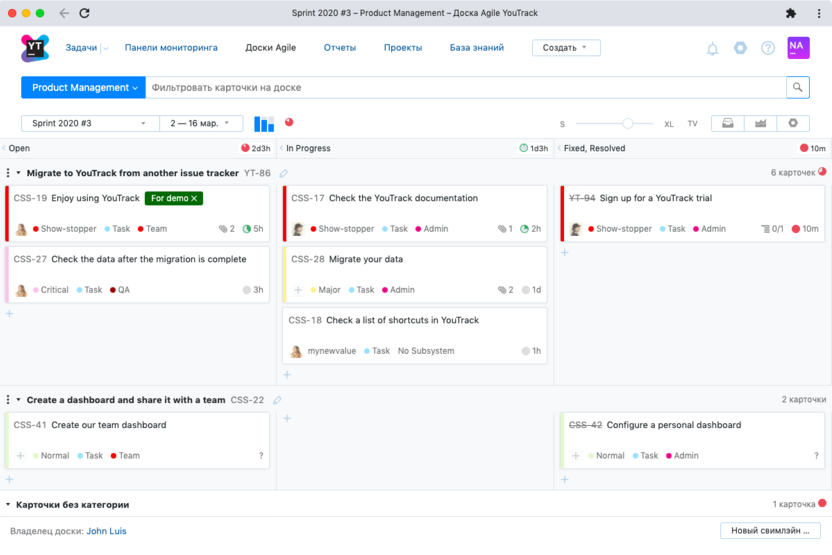Open the CSS-22 issue ID link
The image size is (832, 555).
[x=247, y=400]
